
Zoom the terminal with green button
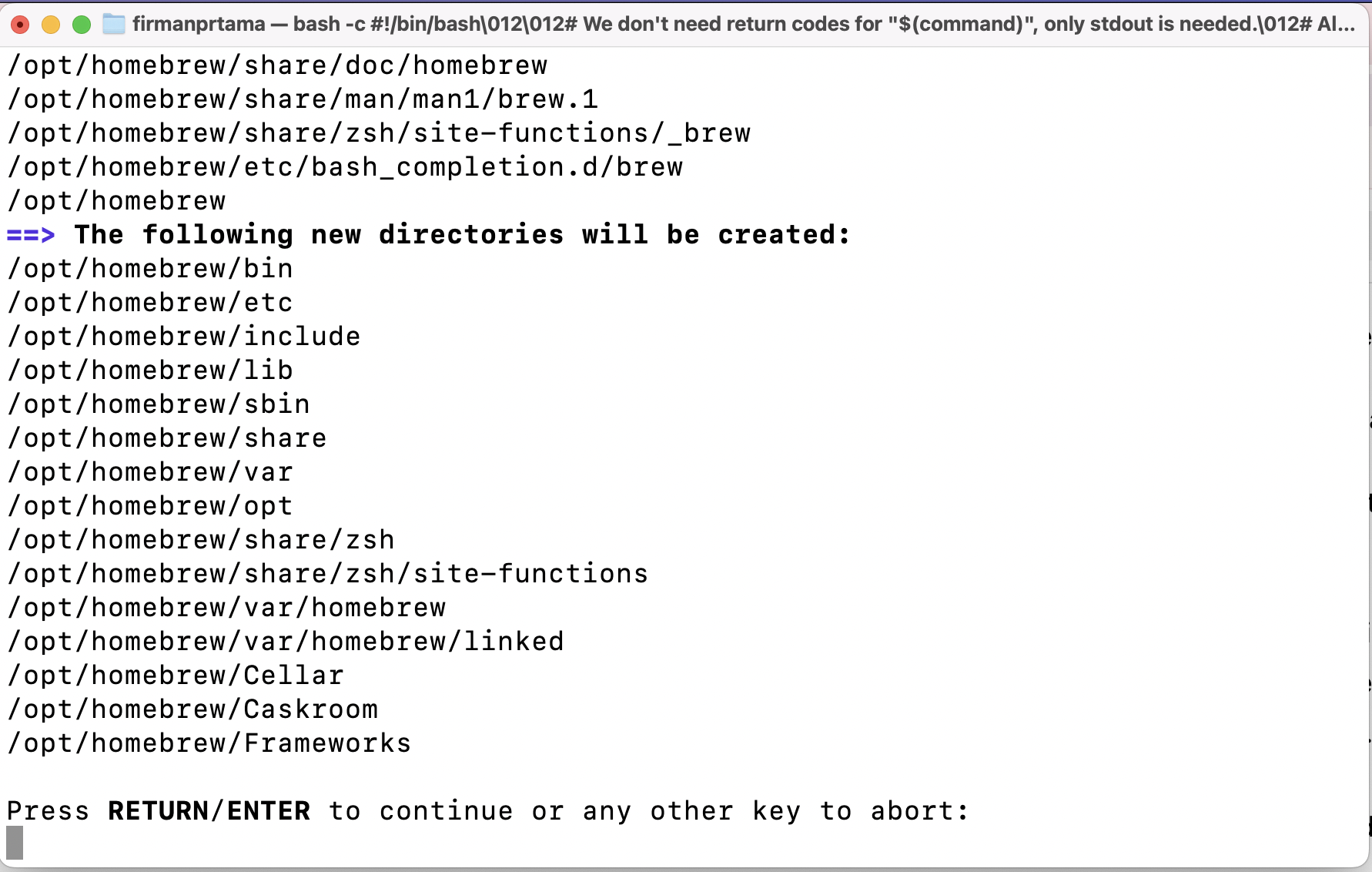[82, 25]
